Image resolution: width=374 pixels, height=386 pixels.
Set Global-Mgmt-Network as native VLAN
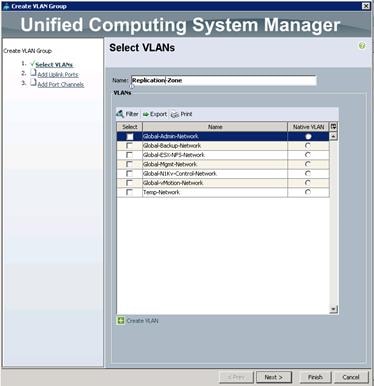click(308, 164)
